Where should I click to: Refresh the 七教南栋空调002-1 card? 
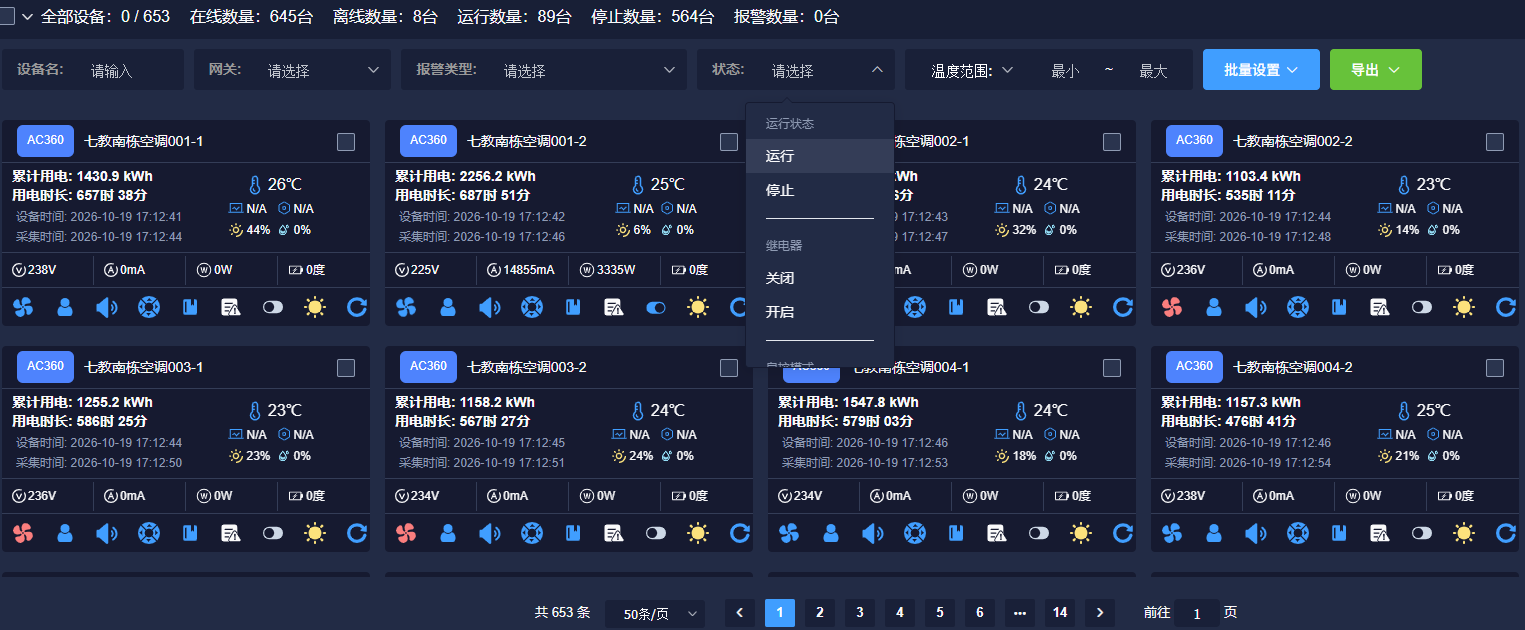(x=1123, y=307)
